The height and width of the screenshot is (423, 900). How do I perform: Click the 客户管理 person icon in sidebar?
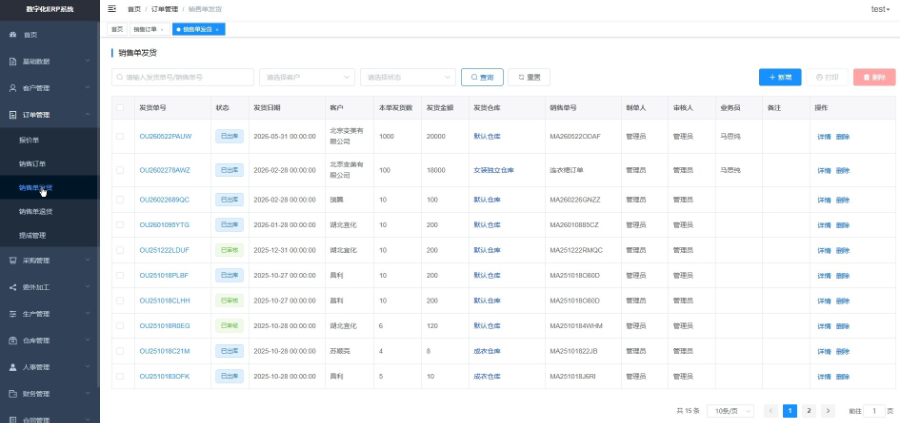click(x=13, y=88)
